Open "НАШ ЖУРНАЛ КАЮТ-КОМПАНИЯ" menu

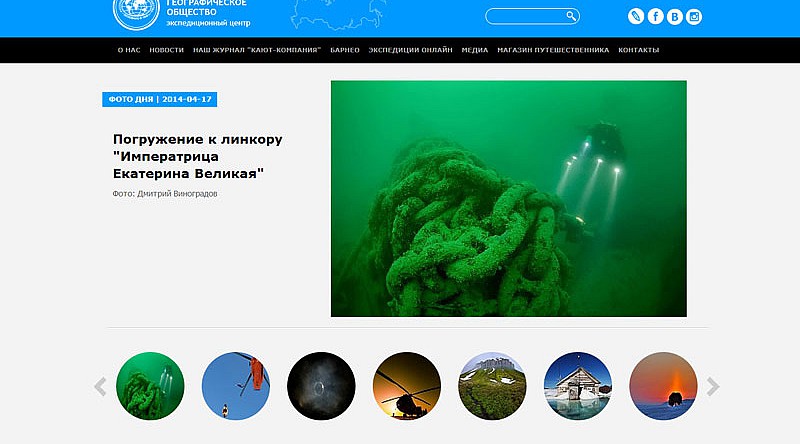257,50
